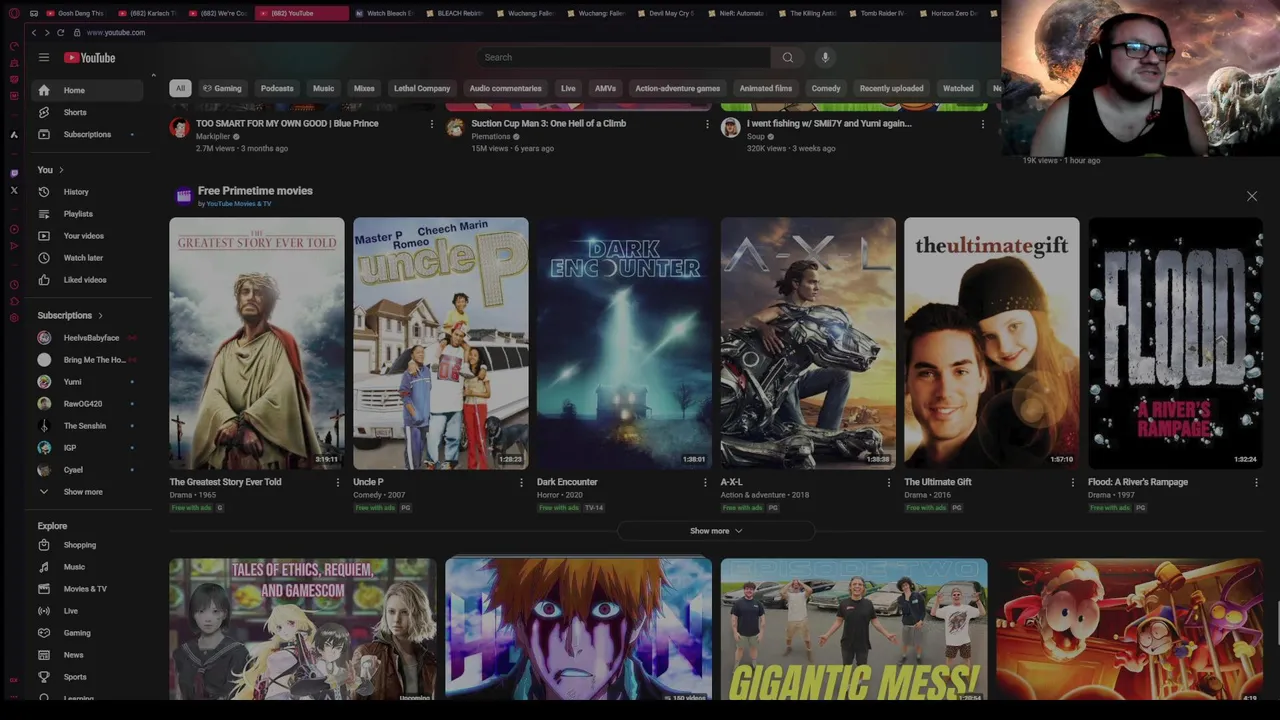Open The Greatest Story Ever Told poster
Viewport: 1280px width, 720px height.
tap(257, 343)
